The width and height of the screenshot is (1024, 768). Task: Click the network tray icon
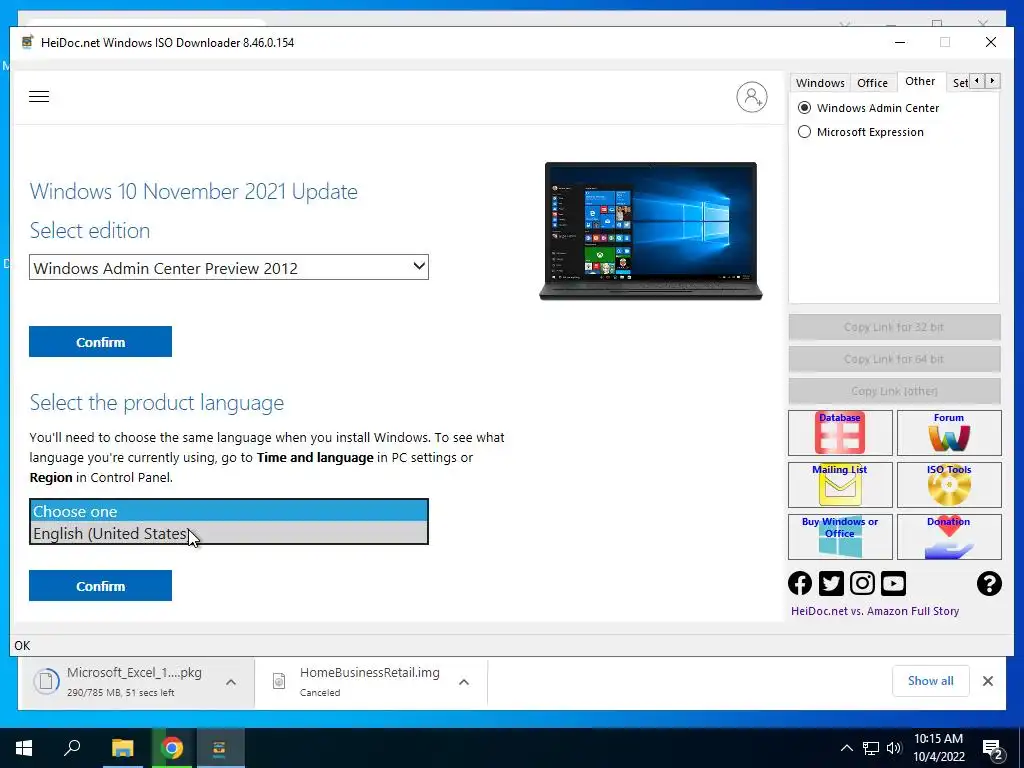(x=871, y=748)
